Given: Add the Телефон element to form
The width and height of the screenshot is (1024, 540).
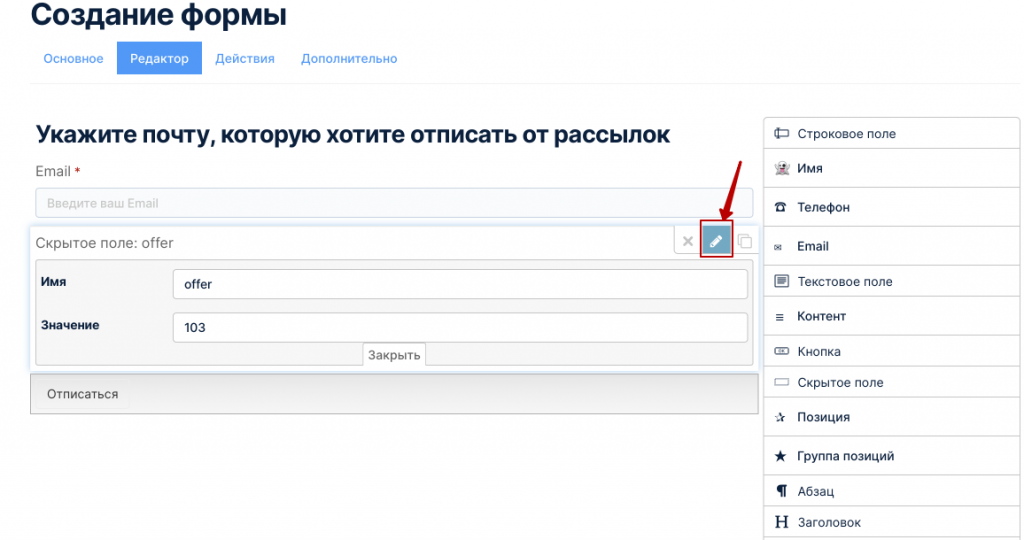Looking at the screenshot, I should click(891, 207).
